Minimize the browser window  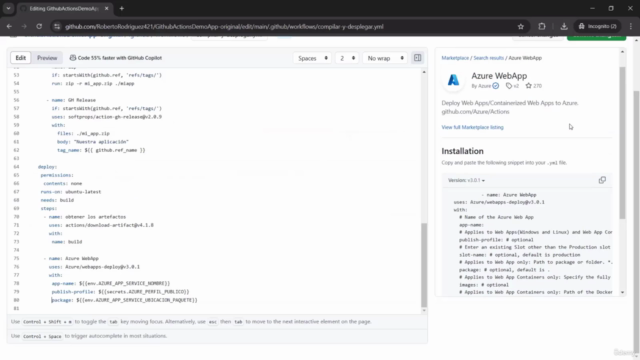593,9
